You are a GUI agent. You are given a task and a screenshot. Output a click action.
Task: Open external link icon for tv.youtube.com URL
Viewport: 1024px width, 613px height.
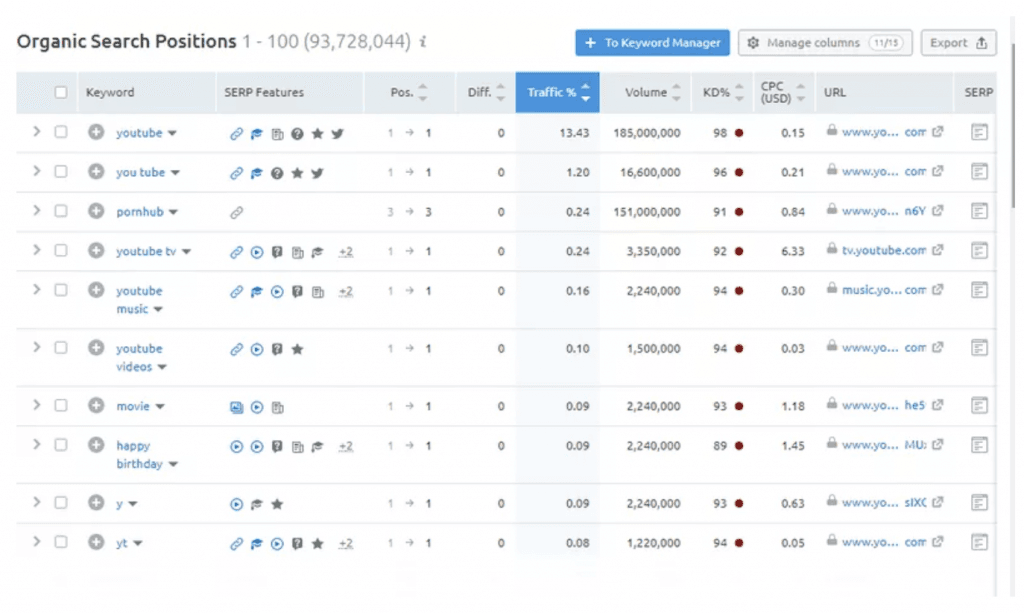[x=938, y=250]
